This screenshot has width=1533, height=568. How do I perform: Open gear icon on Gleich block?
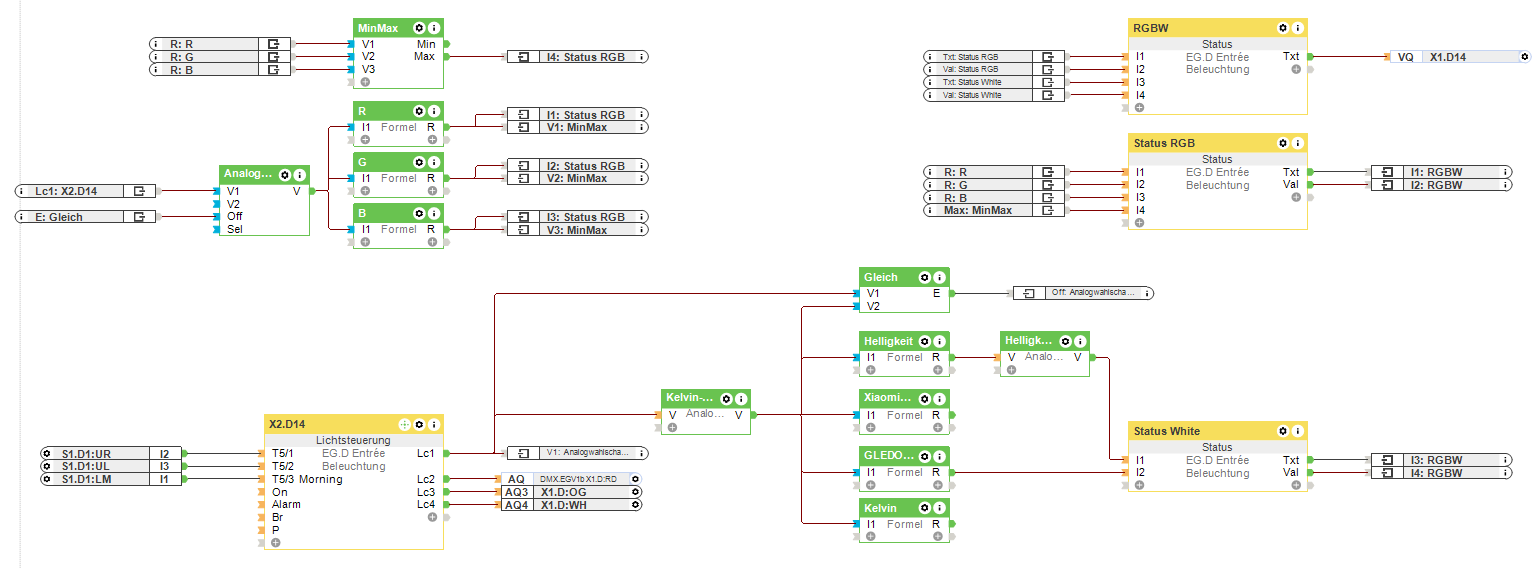click(925, 278)
